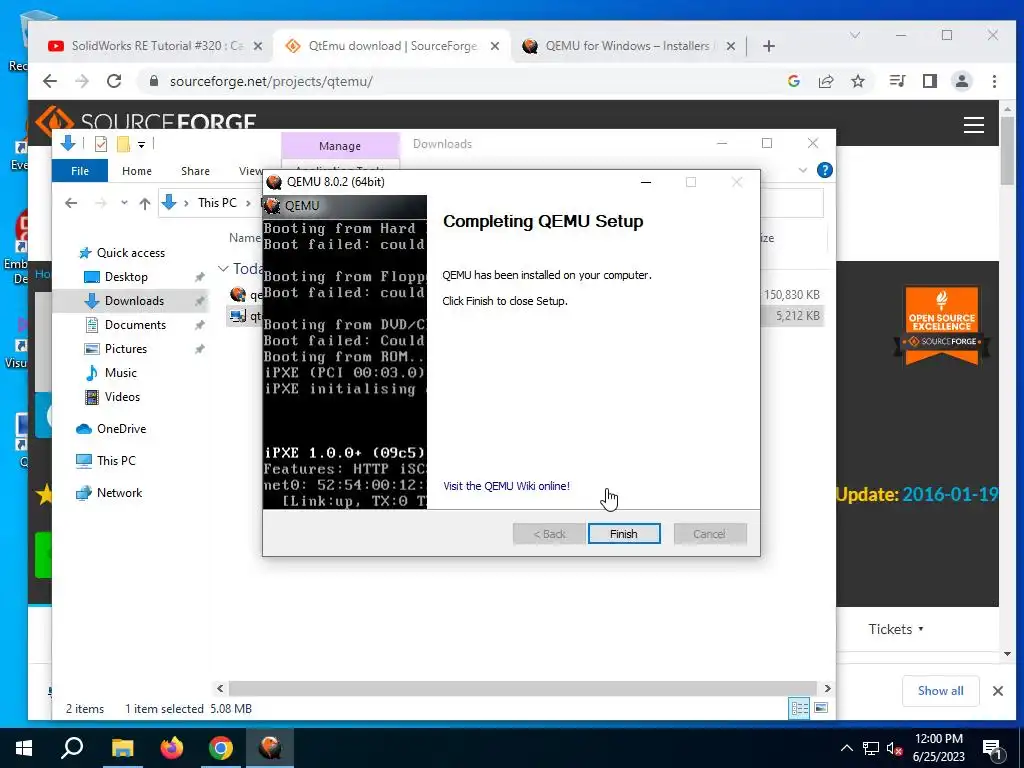The width and height of the screenshot is (1024, 768).
Task: Open Chrome three-dot menu
Action: [994, 81]
